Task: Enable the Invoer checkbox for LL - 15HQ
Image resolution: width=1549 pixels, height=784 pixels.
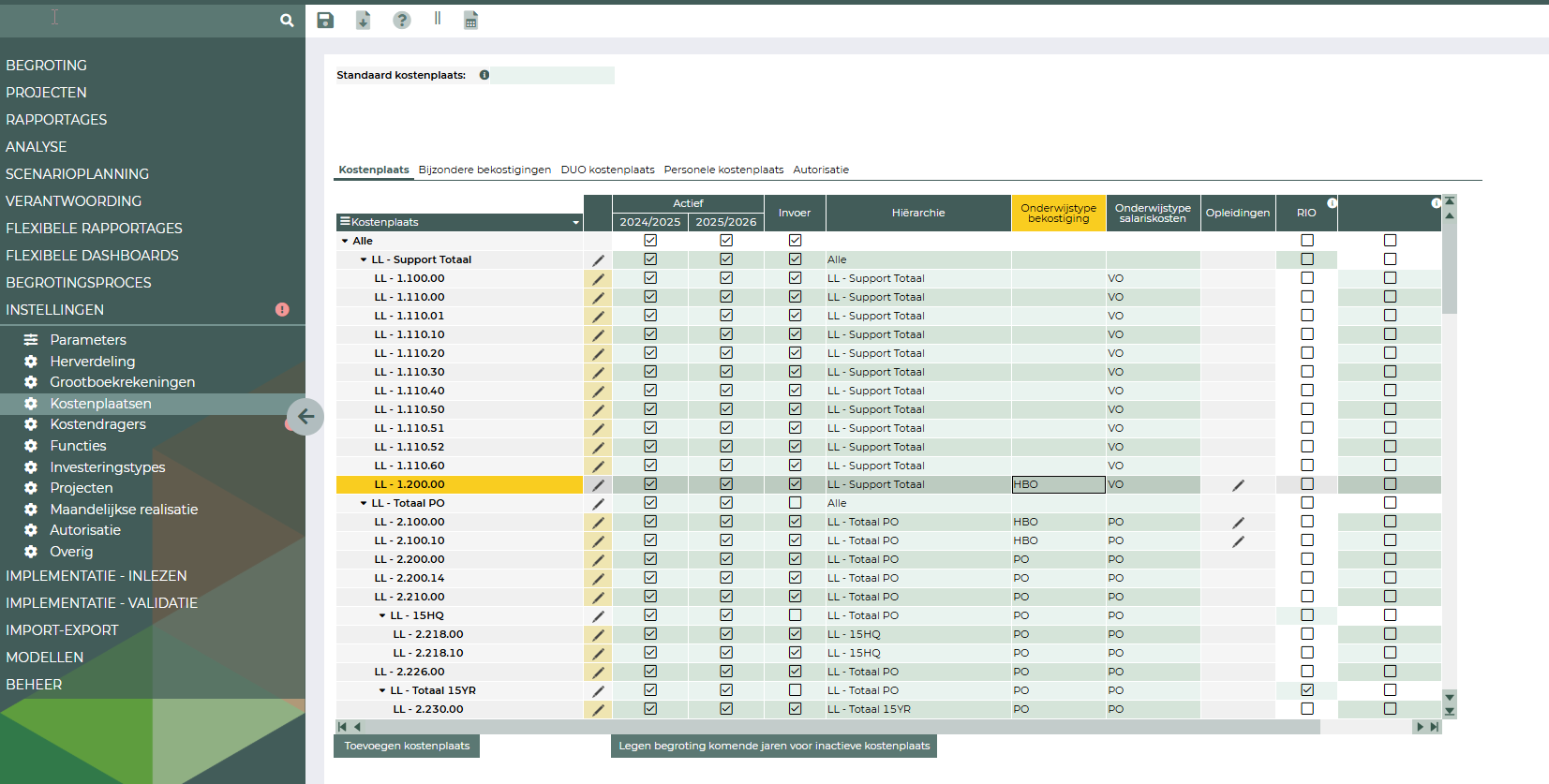Action: coord(795,615)
